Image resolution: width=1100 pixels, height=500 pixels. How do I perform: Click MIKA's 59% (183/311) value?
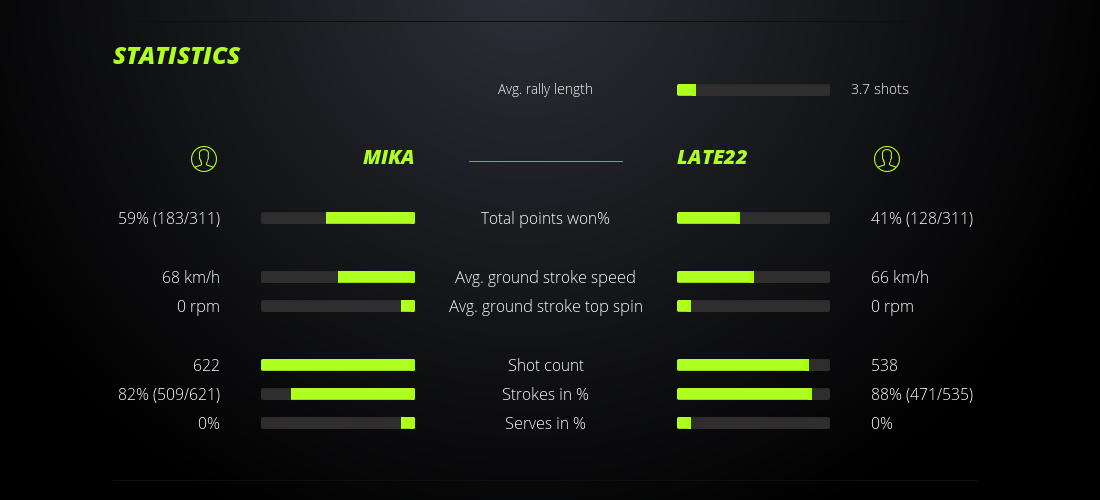coord(169,218)
